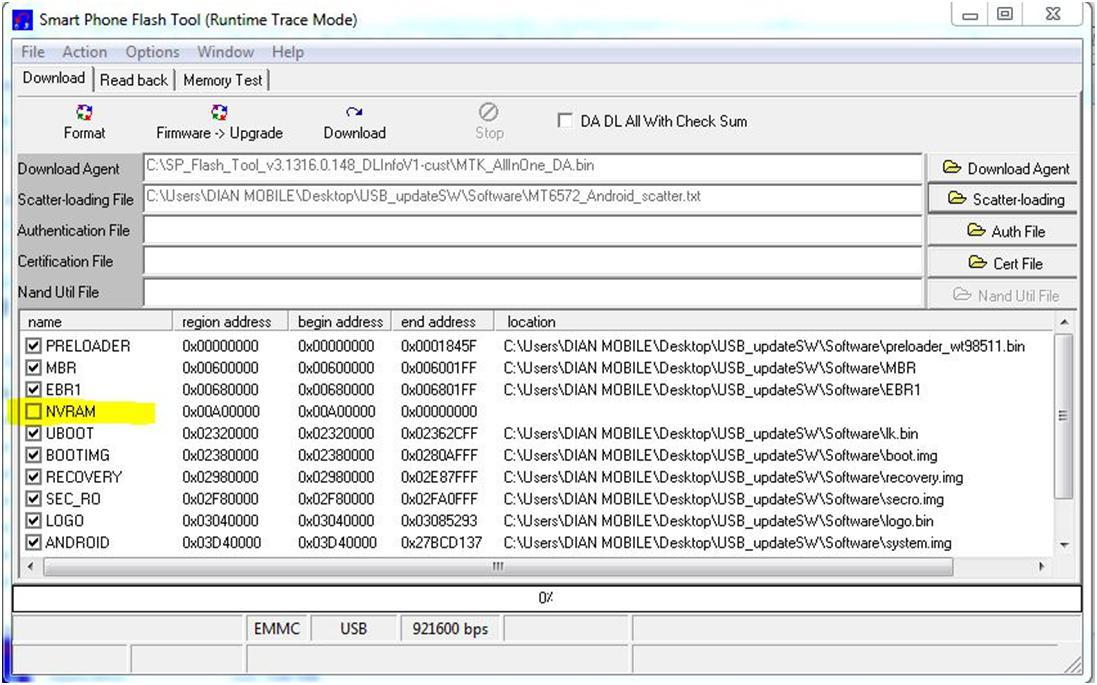Uncheck the MBR partition checkbox

click(x=33, y=367)
